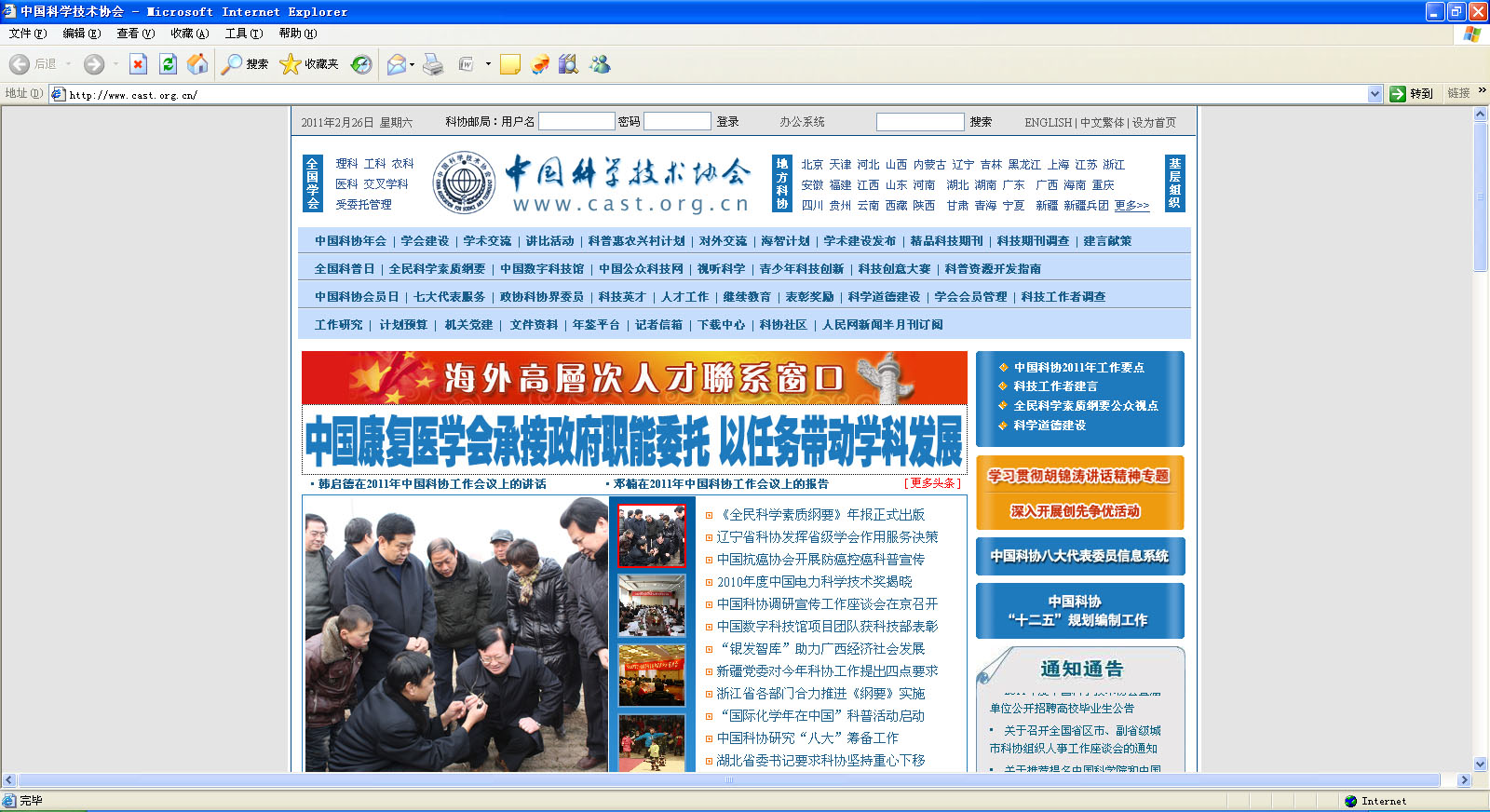Print the page with the printer icon
The width and height of the screenshot is (1490, 812).
[433, 64]
